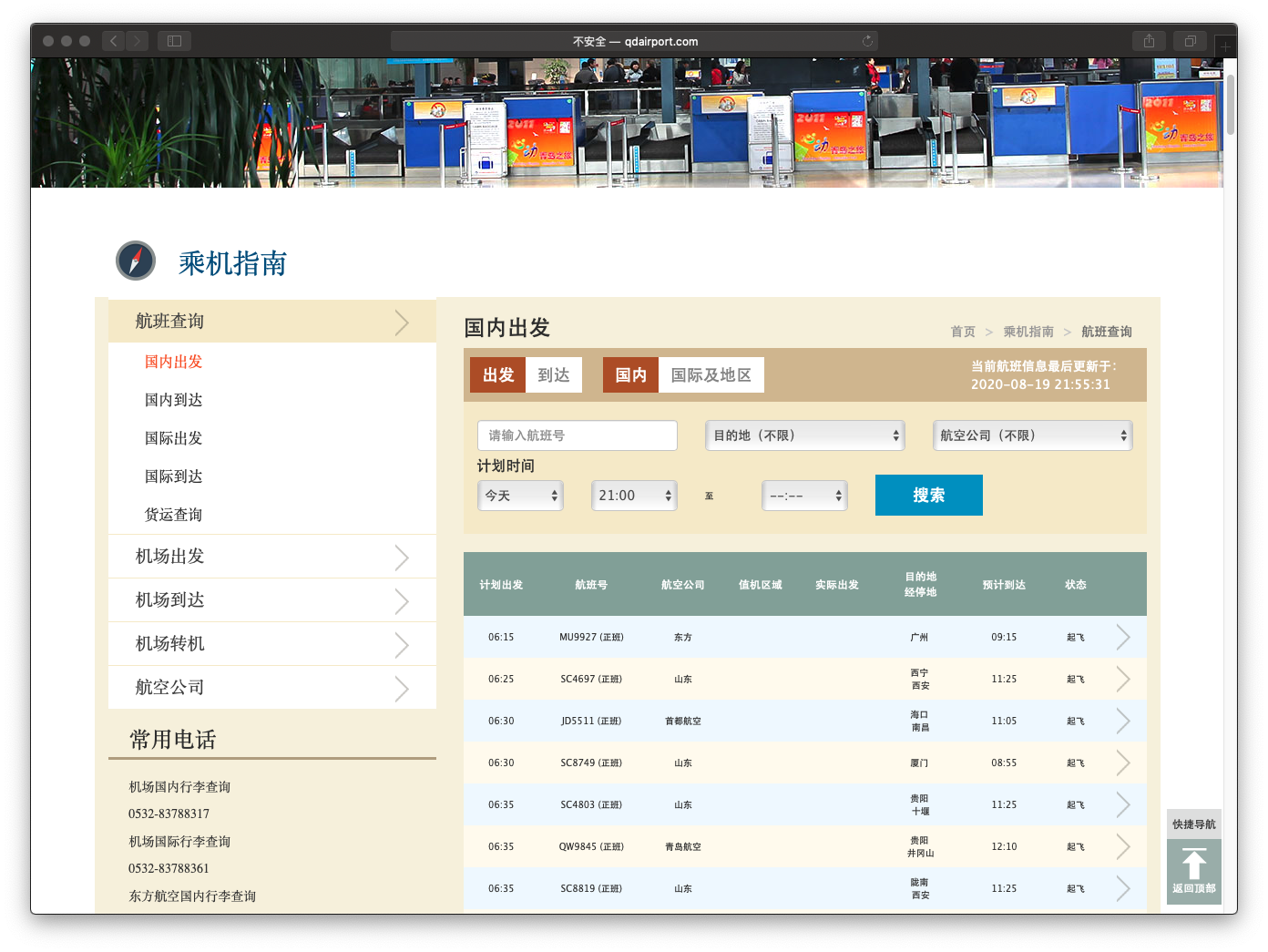Open the 21:00 departure time dropdown
Screen dimensions: 1268x952
coord(634,495)
